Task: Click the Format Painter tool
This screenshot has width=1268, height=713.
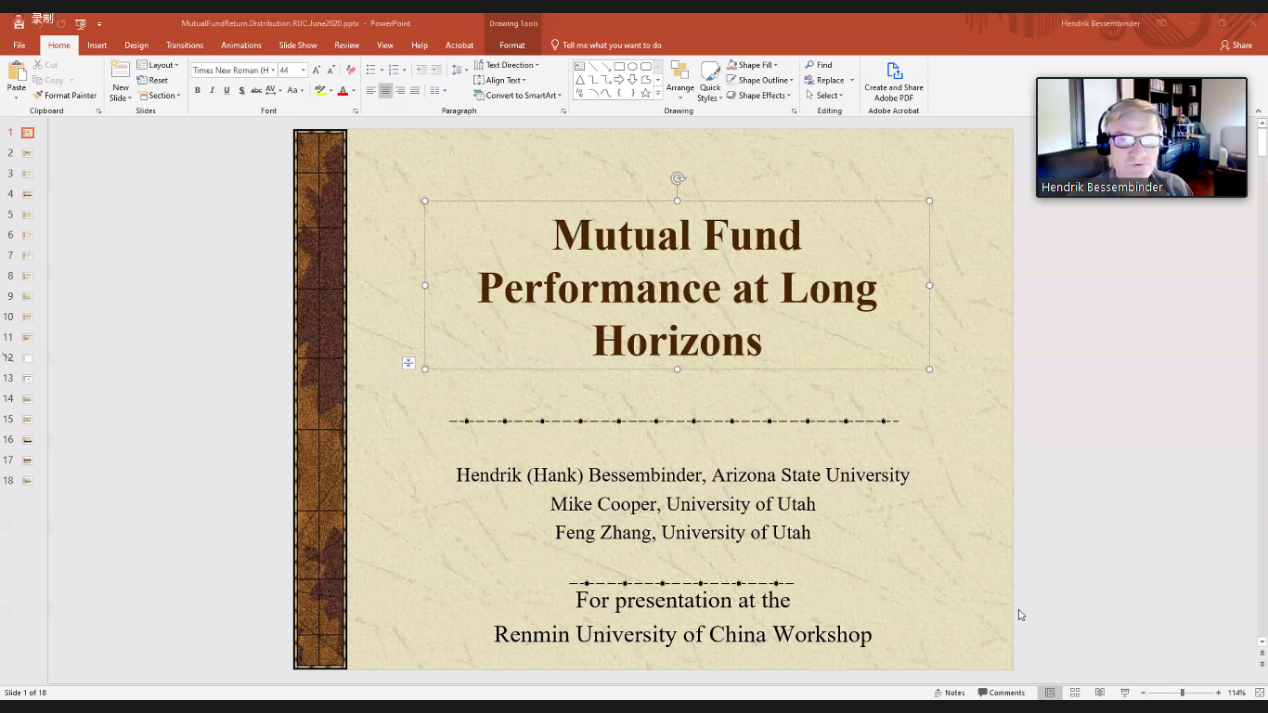Action: (64, 96)
